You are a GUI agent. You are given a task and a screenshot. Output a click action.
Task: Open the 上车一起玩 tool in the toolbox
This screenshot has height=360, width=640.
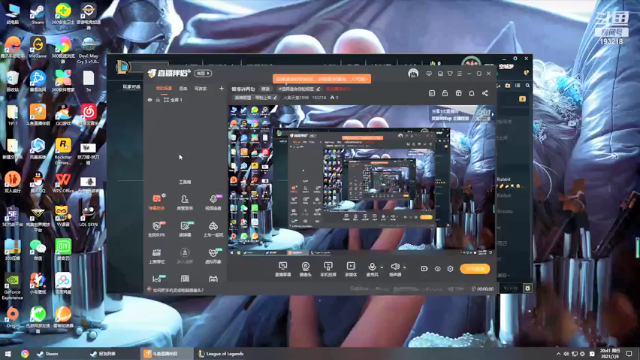point(213,229)
